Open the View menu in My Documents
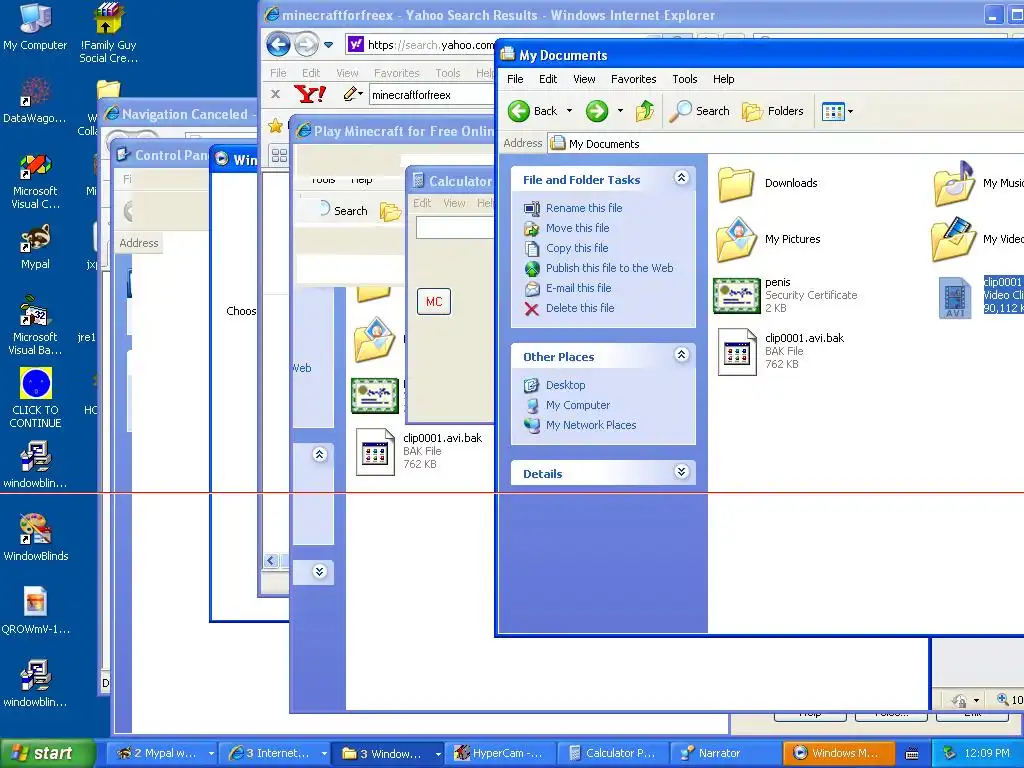The image size is (1024, 768). tap(584, 79)
